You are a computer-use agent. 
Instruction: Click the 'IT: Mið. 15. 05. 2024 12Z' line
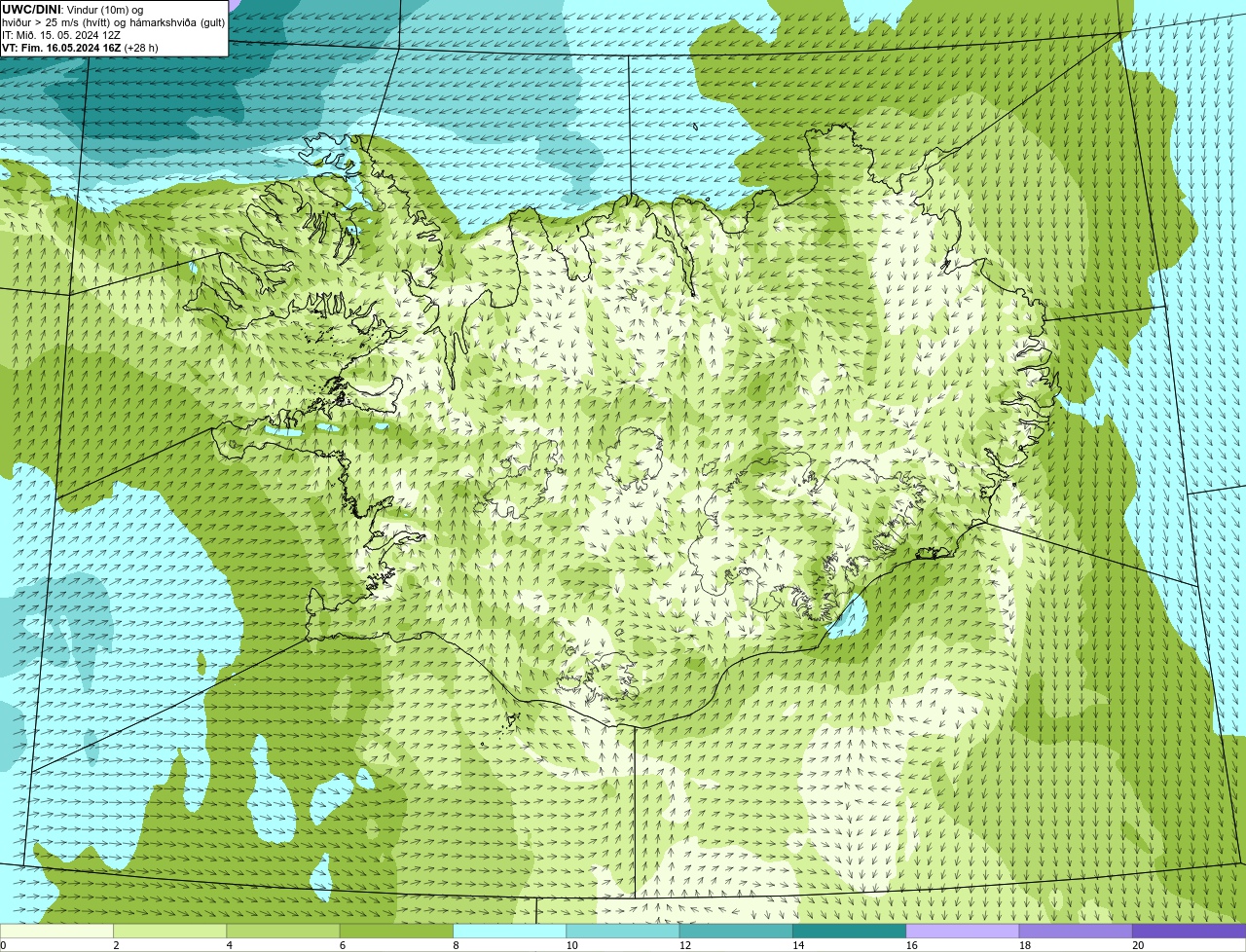point(61,35)
